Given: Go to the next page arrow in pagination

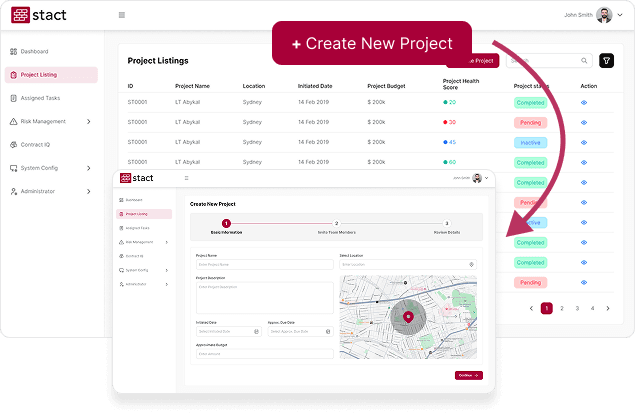Looking at the screenshot, I should click(x=608, y=308).
